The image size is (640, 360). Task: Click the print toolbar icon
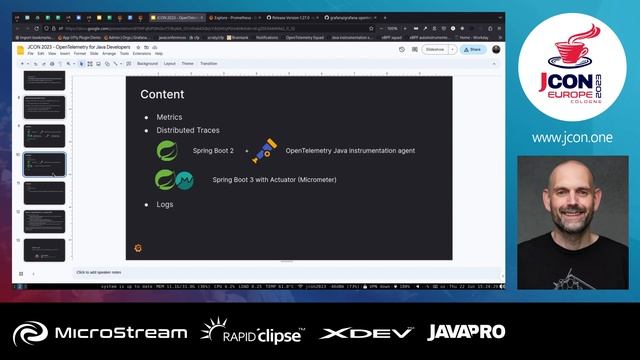coord(52,64)
